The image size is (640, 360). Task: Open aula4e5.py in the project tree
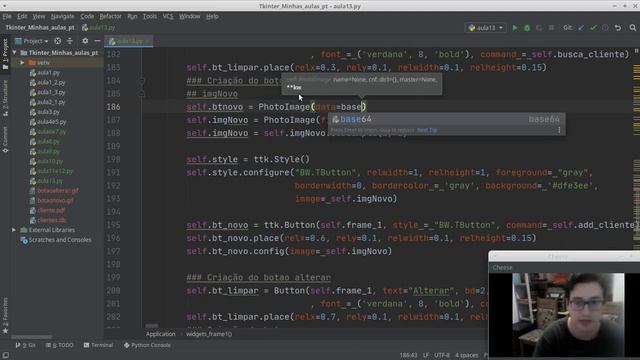pos(48,122)
